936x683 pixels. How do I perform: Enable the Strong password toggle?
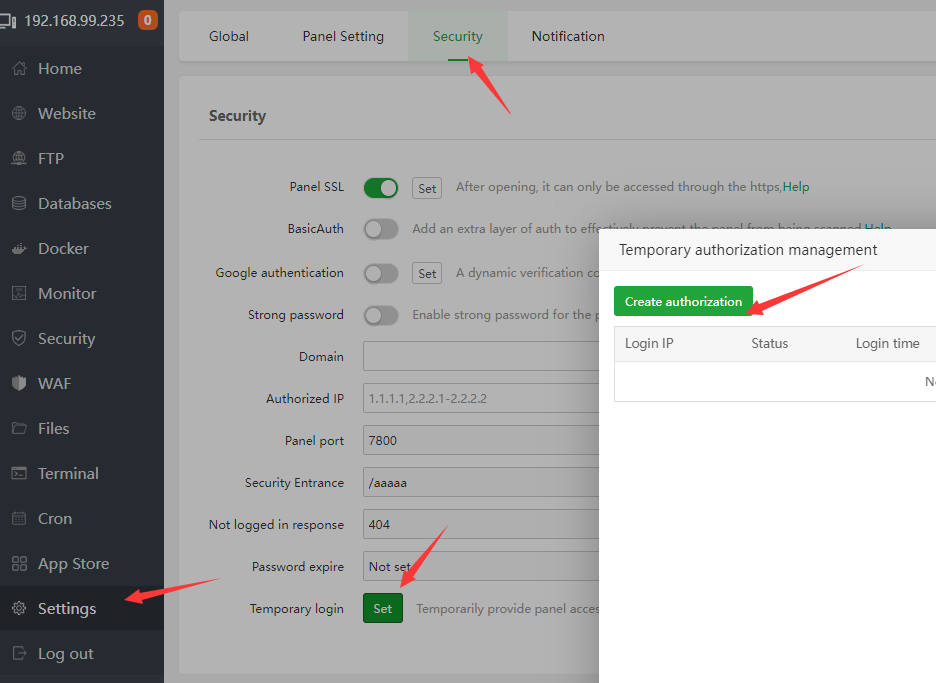pos(380,315)
